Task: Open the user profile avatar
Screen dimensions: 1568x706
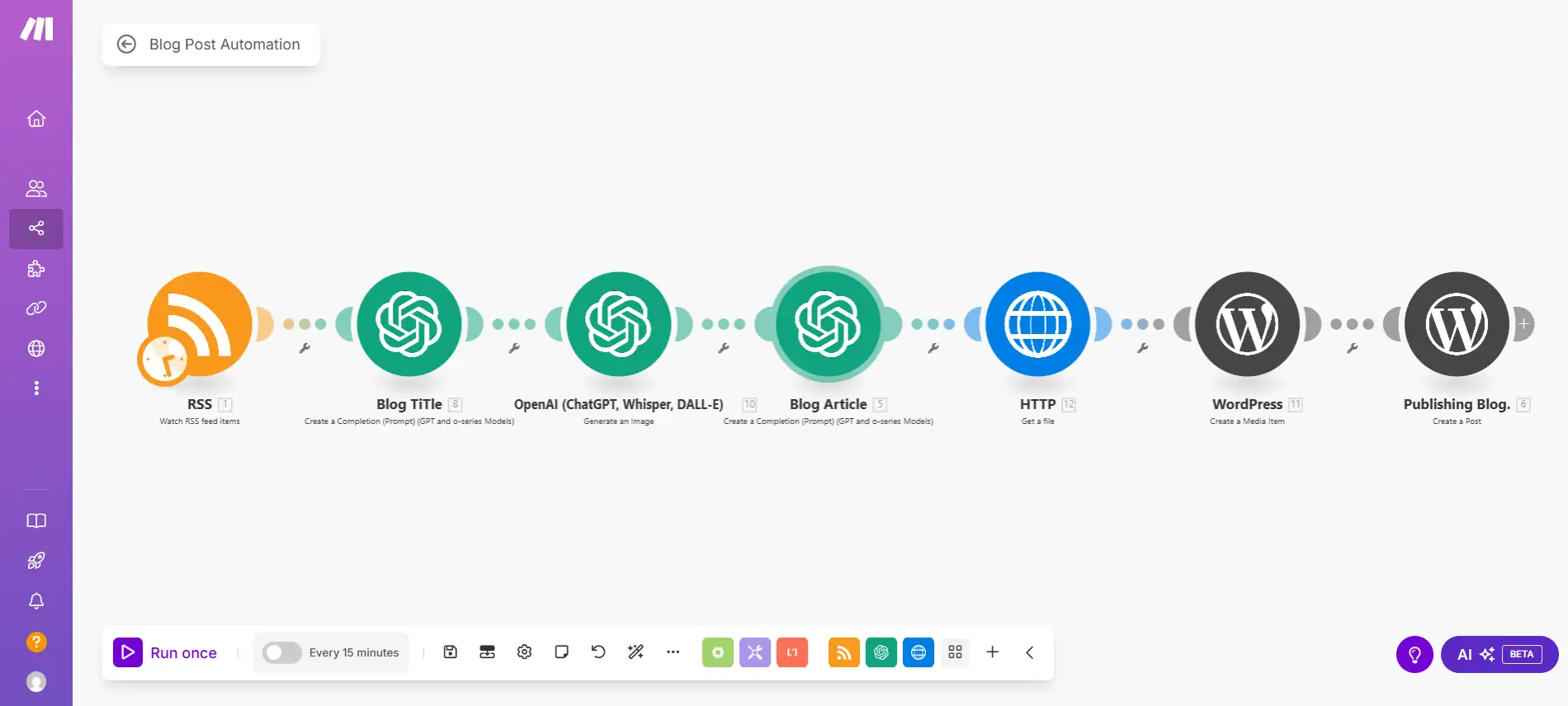Action: tap(36, 682)
